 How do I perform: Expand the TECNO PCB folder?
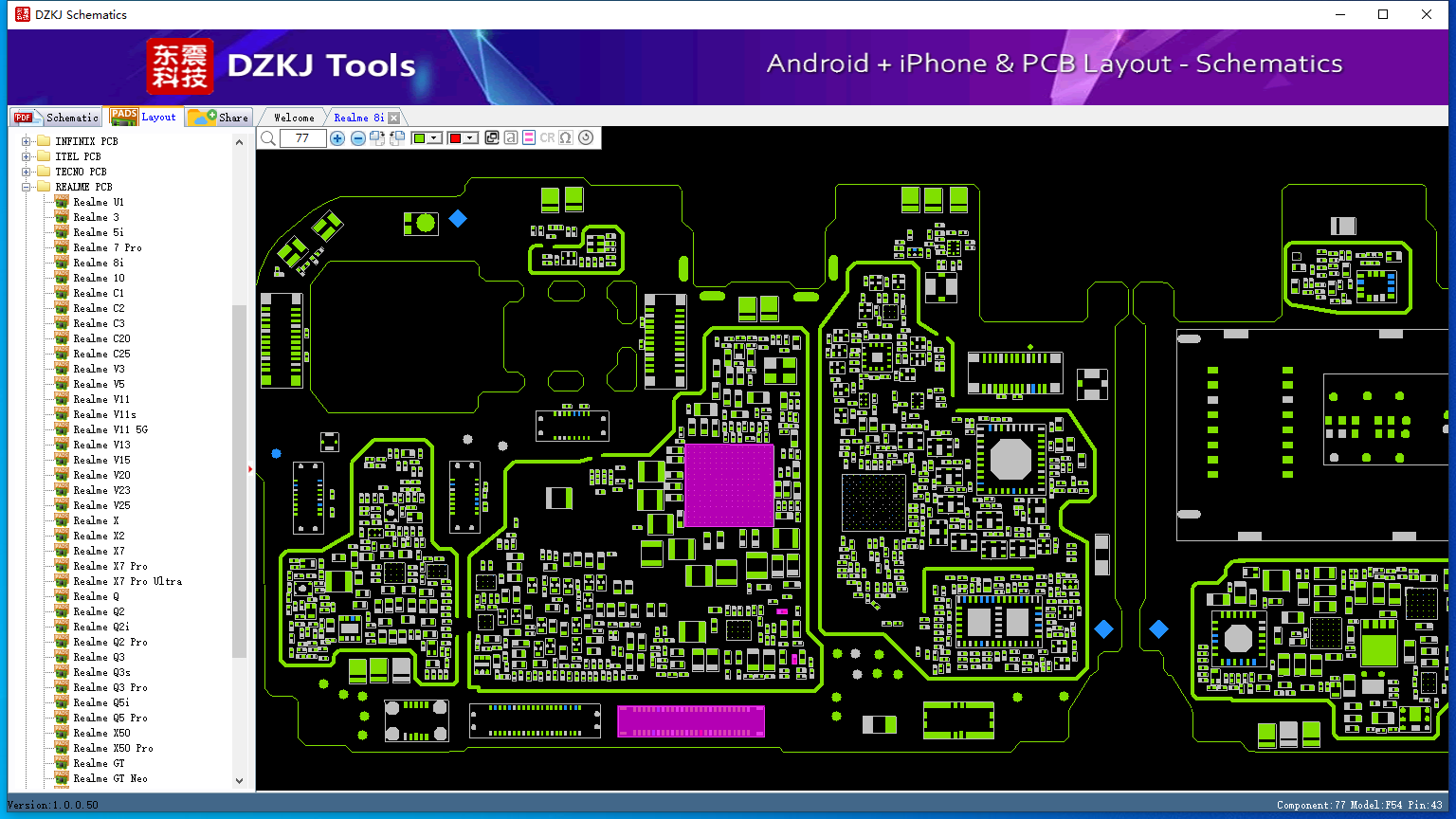(x=27, y=172)
